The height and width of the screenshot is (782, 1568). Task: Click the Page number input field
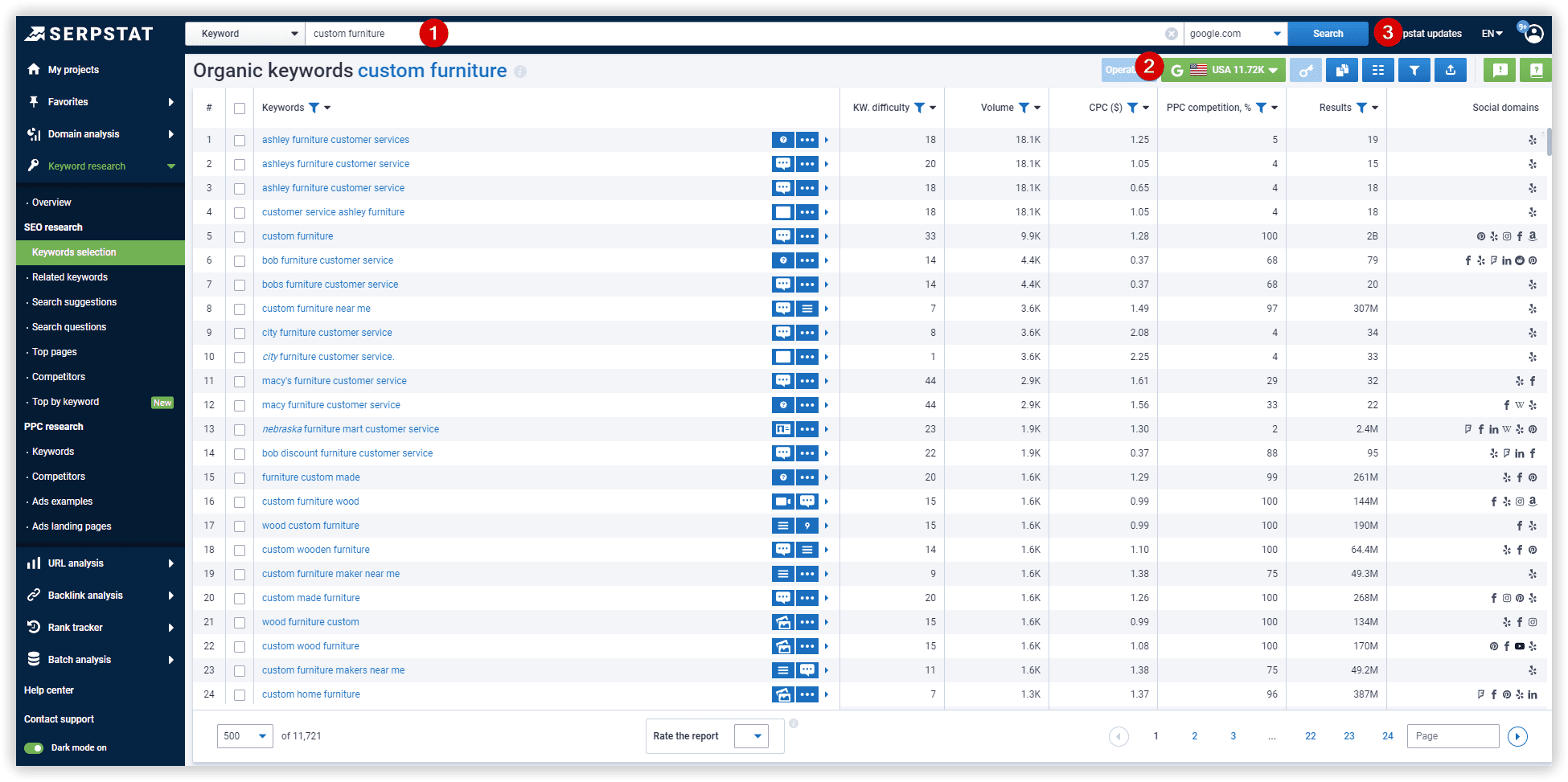(1452, 735)
